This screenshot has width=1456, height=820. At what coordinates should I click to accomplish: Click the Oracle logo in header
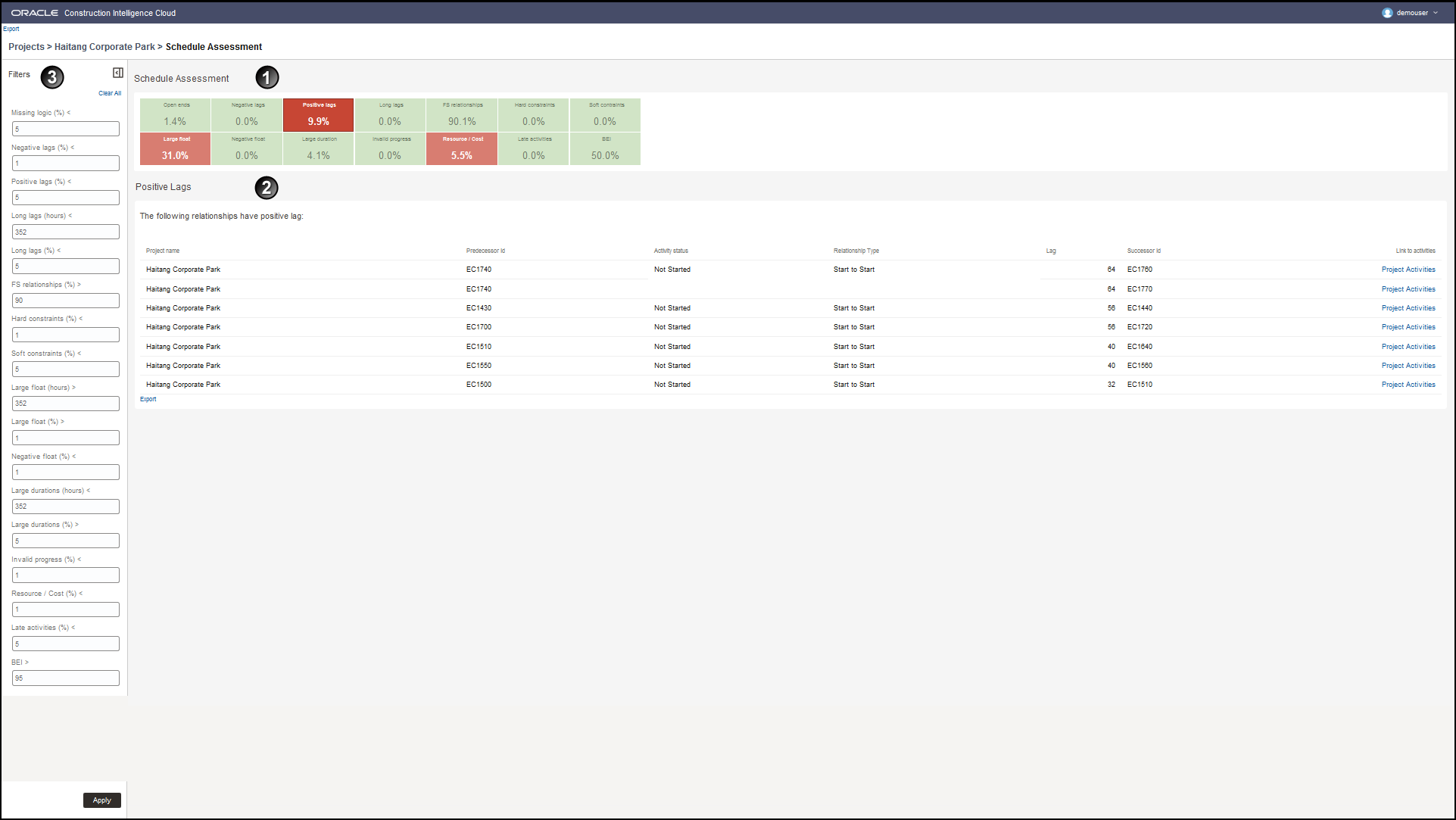tap(34, 13)
